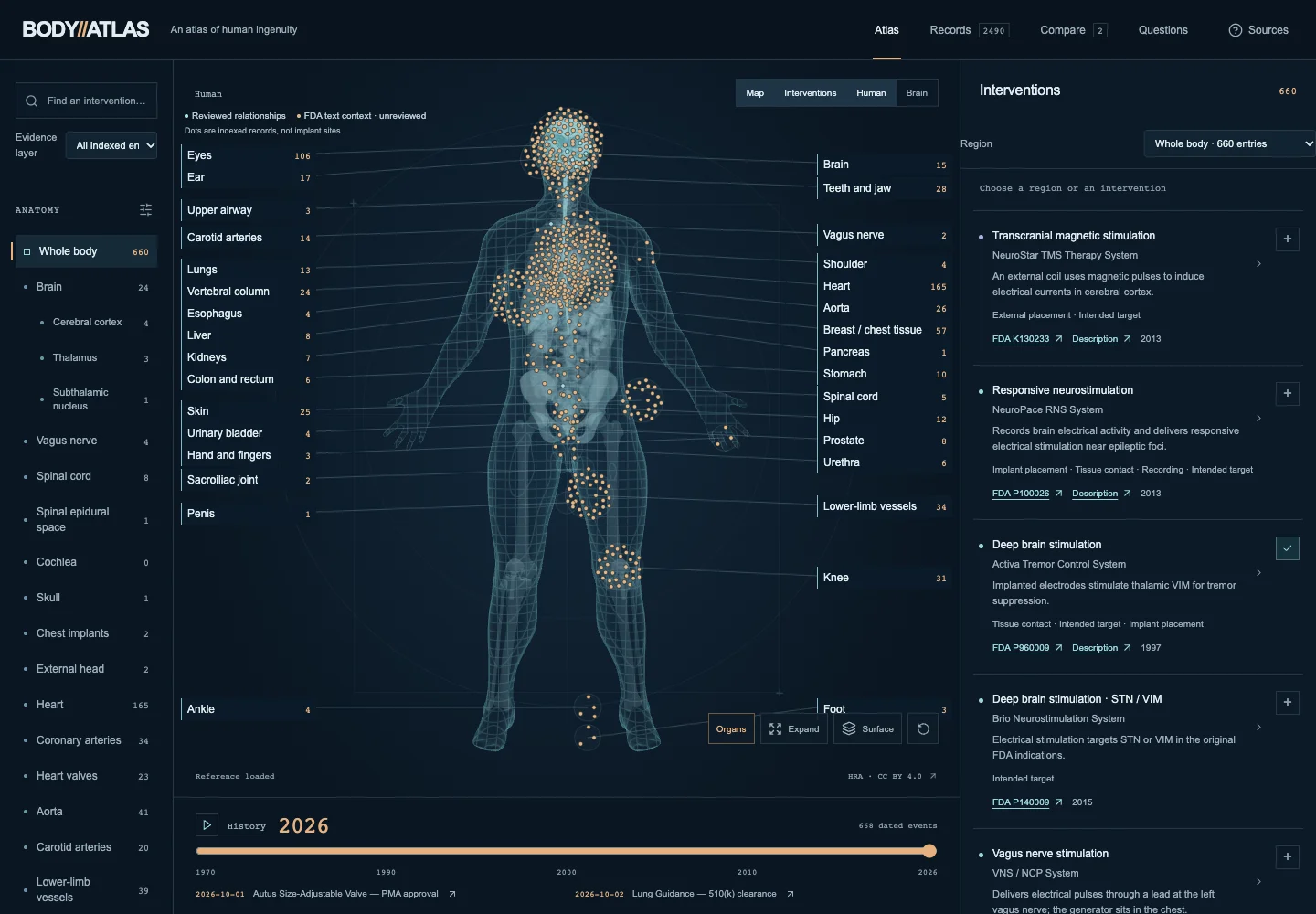Image resolution: width=1316 pixels, height=914 pixels.
Task: Uncheck Deep brain stimulation compare checkbox
Action: pyautogui.click(x=1288, y=547)
